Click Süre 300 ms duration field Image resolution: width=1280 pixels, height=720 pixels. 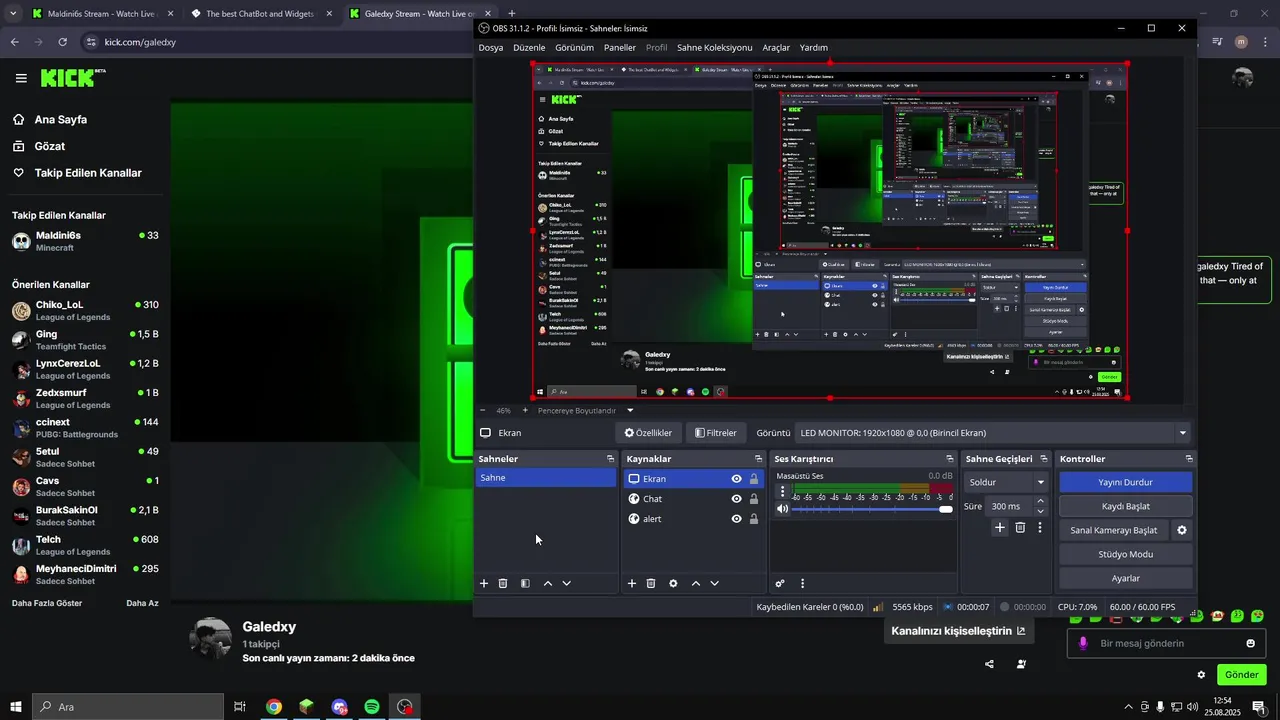point(1016,506)
